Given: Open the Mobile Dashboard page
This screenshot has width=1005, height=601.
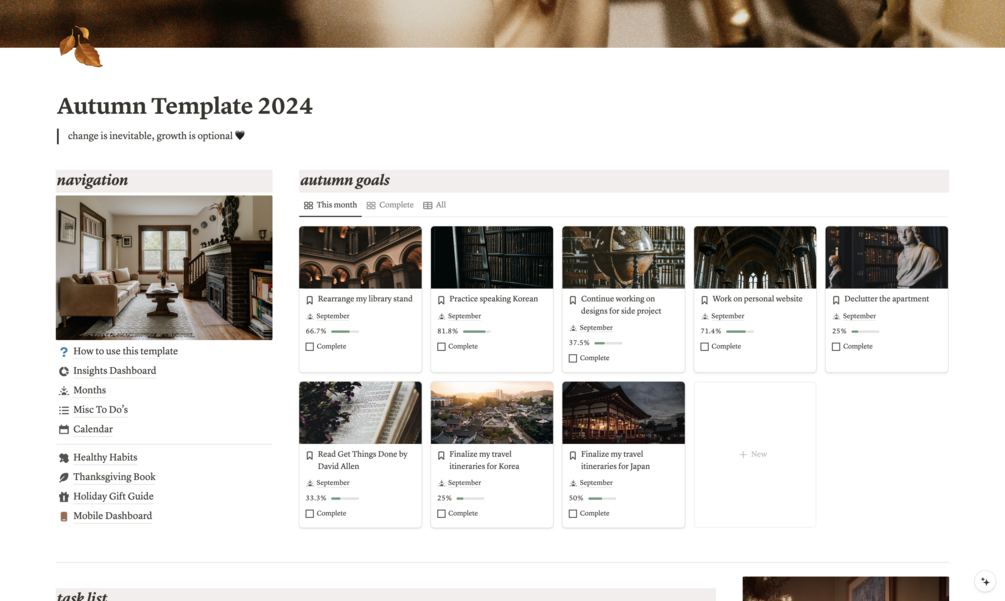Looking at the screenshot, I should 113,516.
